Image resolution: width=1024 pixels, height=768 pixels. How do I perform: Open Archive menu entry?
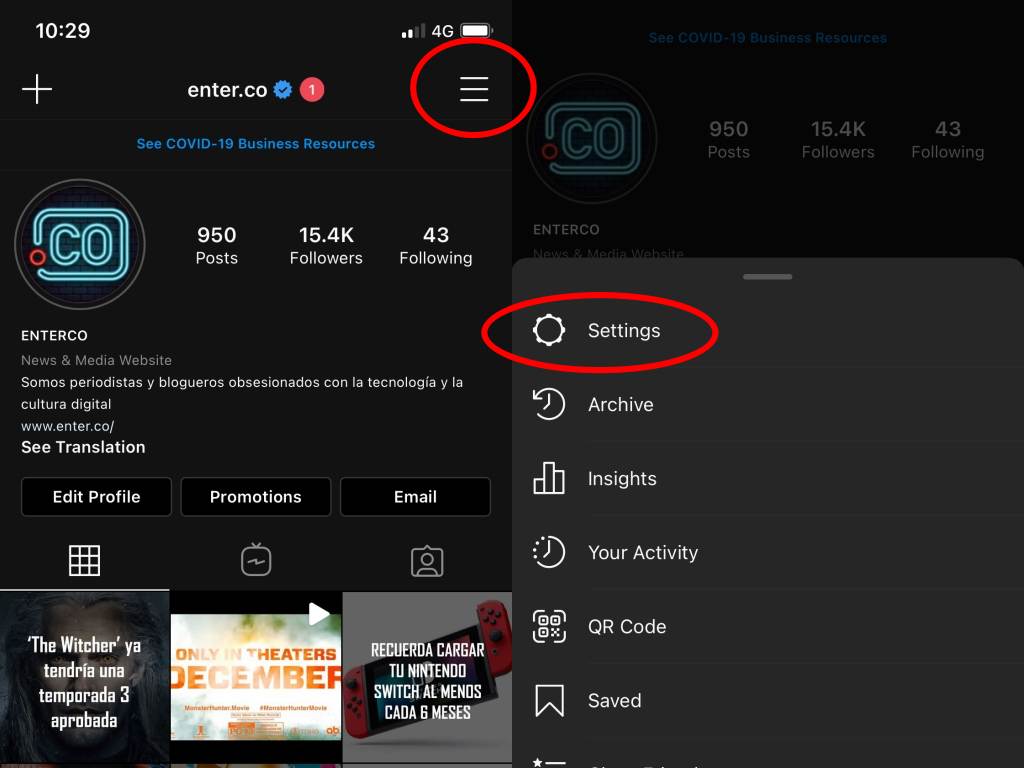pyautogui.click(x=768, y=404)
